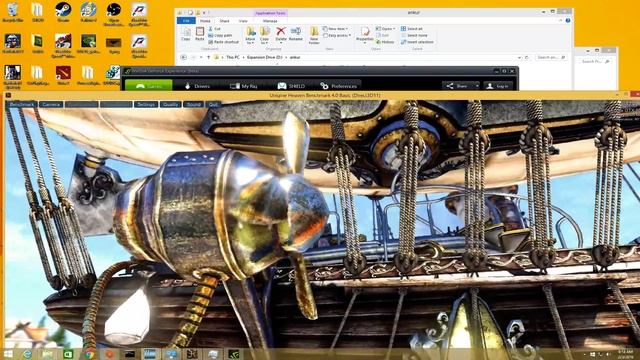Click the Explorer help question mark icon

(x=568, y=20)
